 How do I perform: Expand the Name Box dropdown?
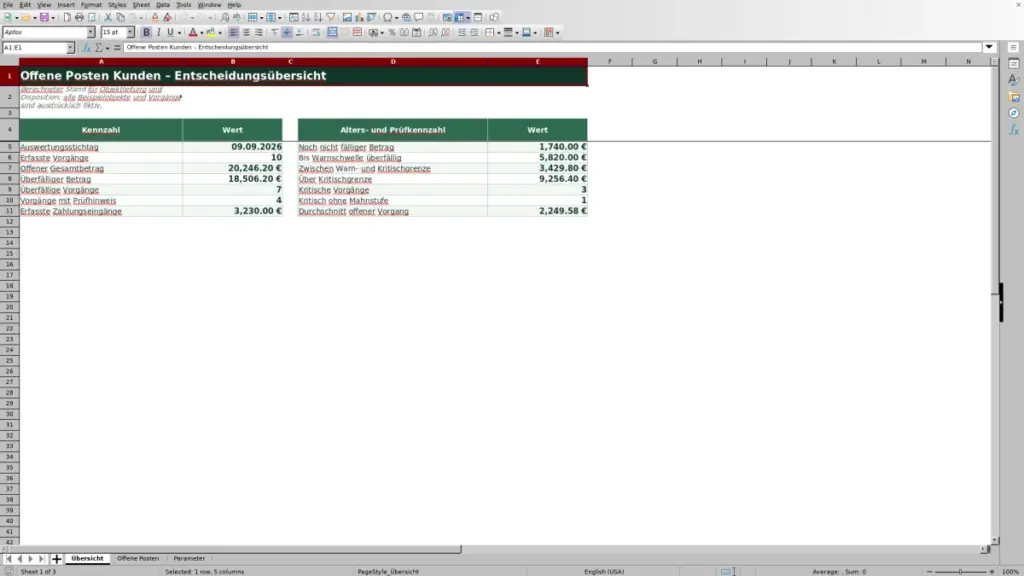(70, 48)
